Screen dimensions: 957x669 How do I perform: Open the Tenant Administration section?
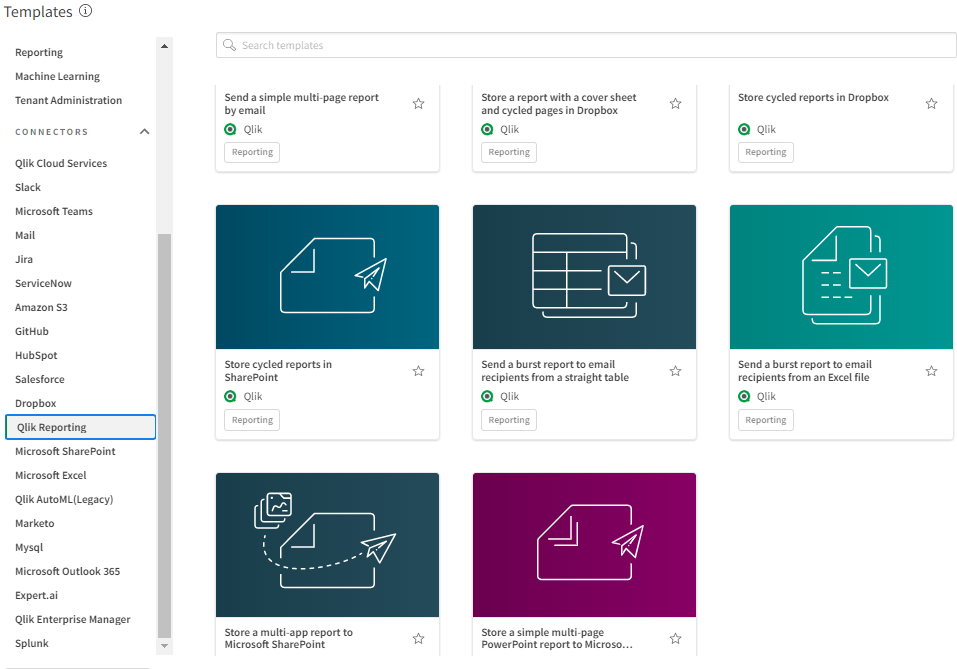tap(67, 100)
